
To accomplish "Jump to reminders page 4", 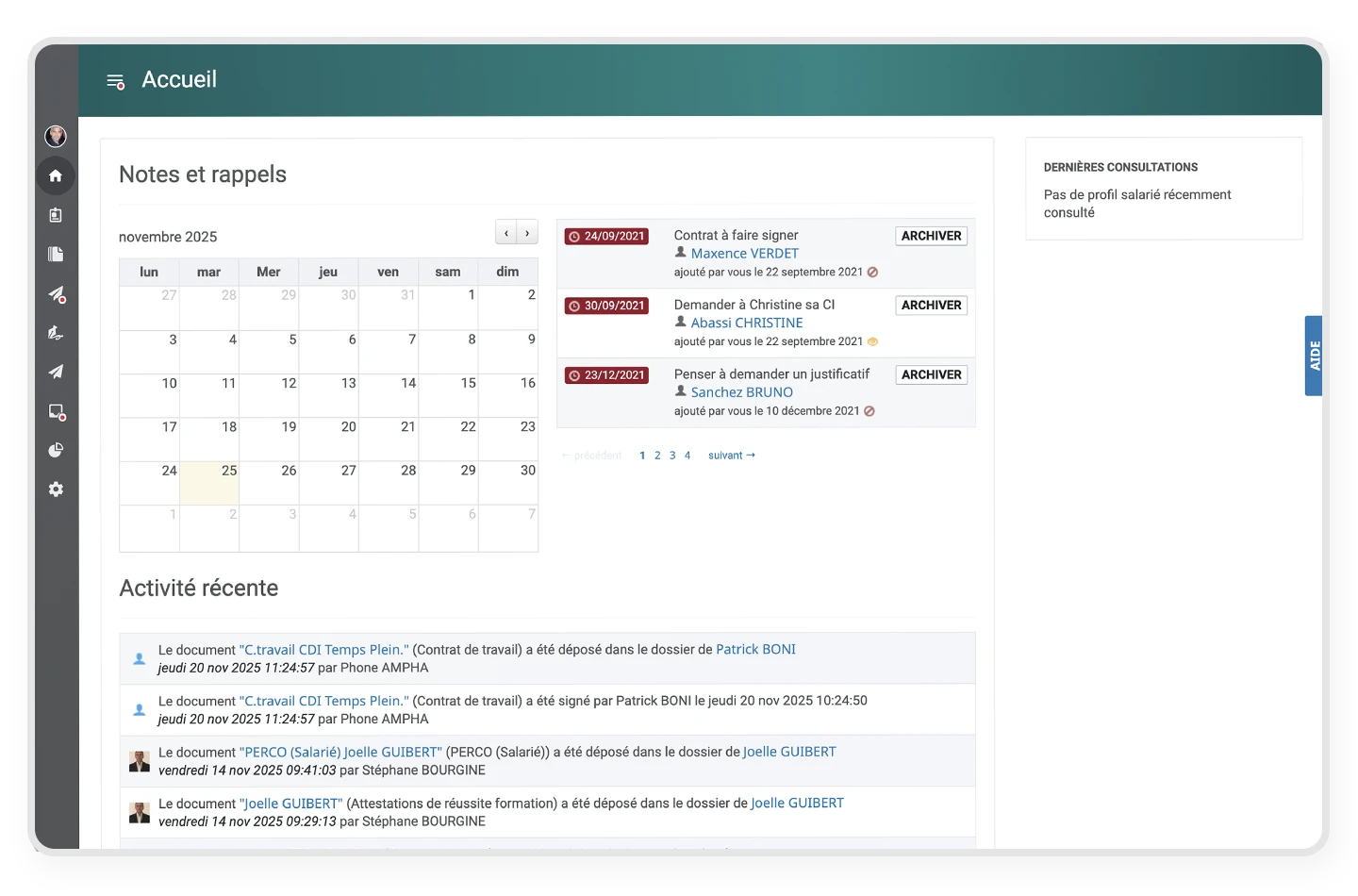I will tap(687, 456).
